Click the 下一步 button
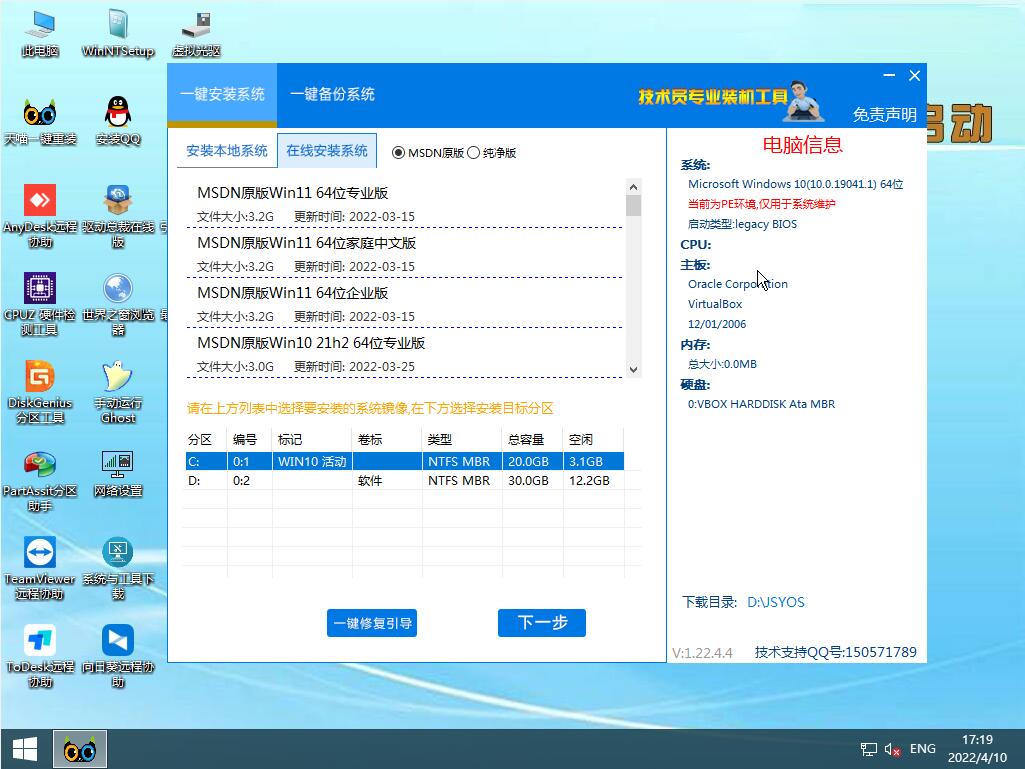This screenshot has width=1025, height=769. (x=542, y=623)
